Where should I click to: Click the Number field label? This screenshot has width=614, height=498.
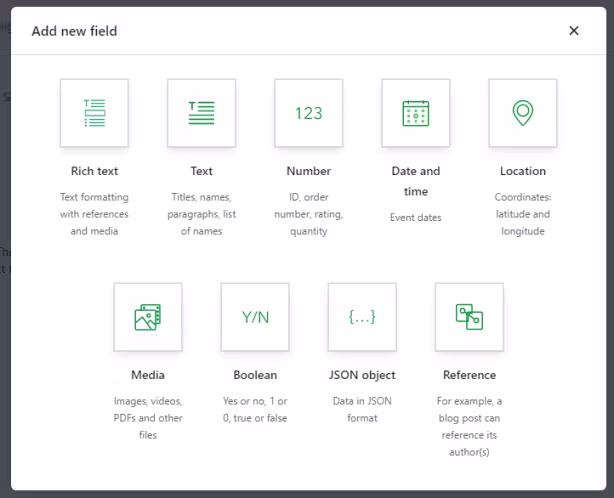click(309, 171)
